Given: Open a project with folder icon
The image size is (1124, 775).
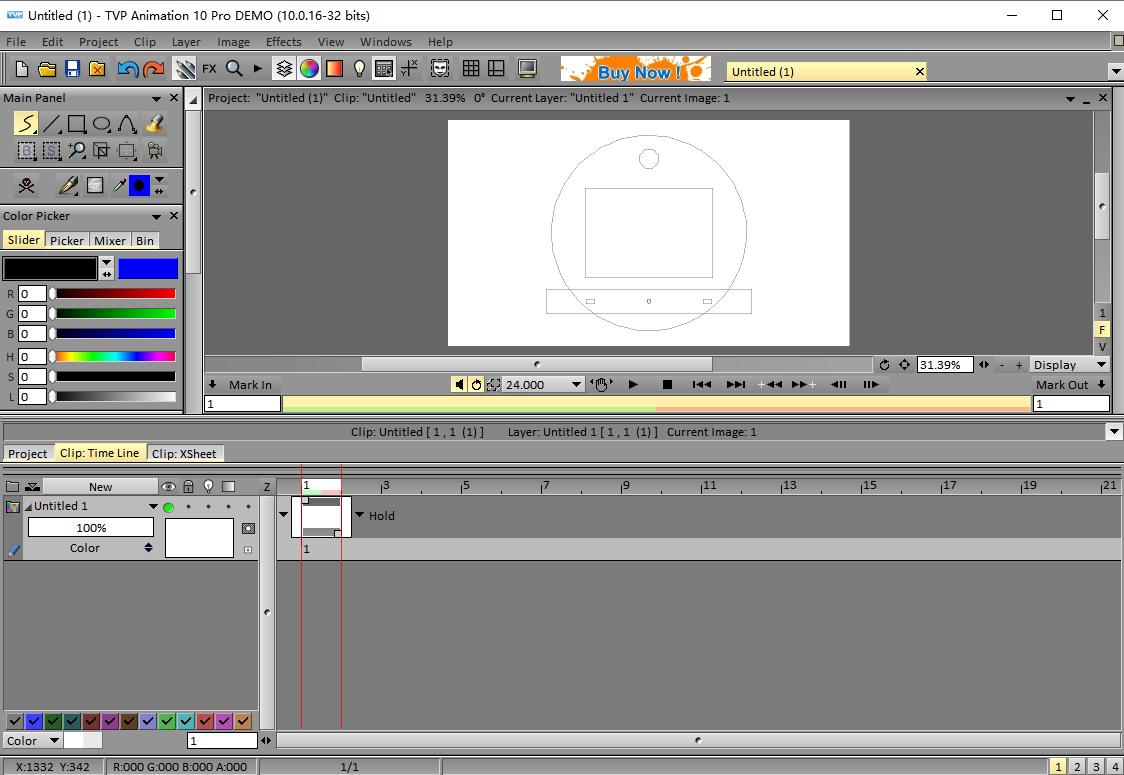Looking at the screenshot, I should [47, 69].
